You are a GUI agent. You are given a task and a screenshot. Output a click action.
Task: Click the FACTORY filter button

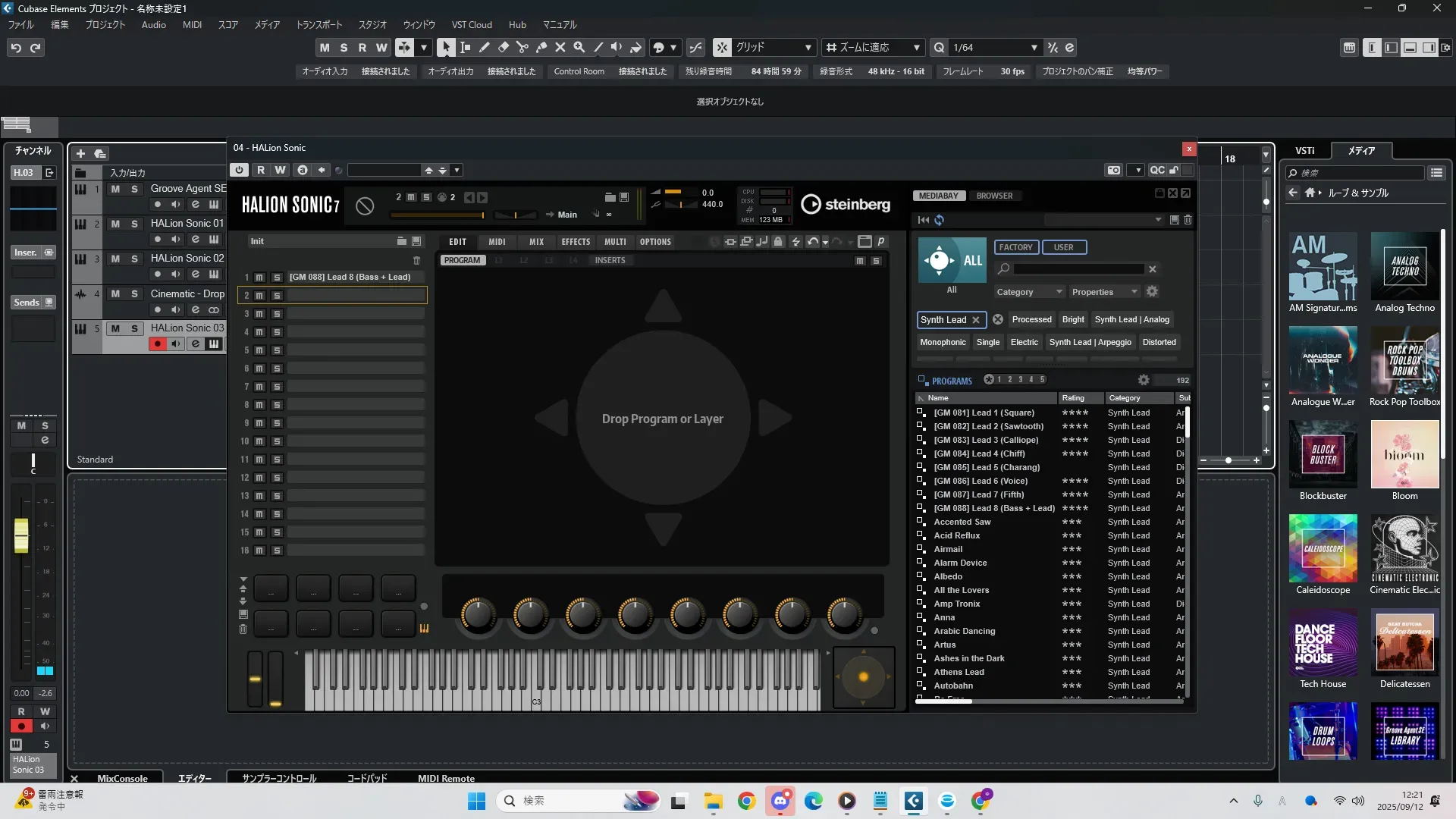pyautogui.click(x=1015, y=247)
